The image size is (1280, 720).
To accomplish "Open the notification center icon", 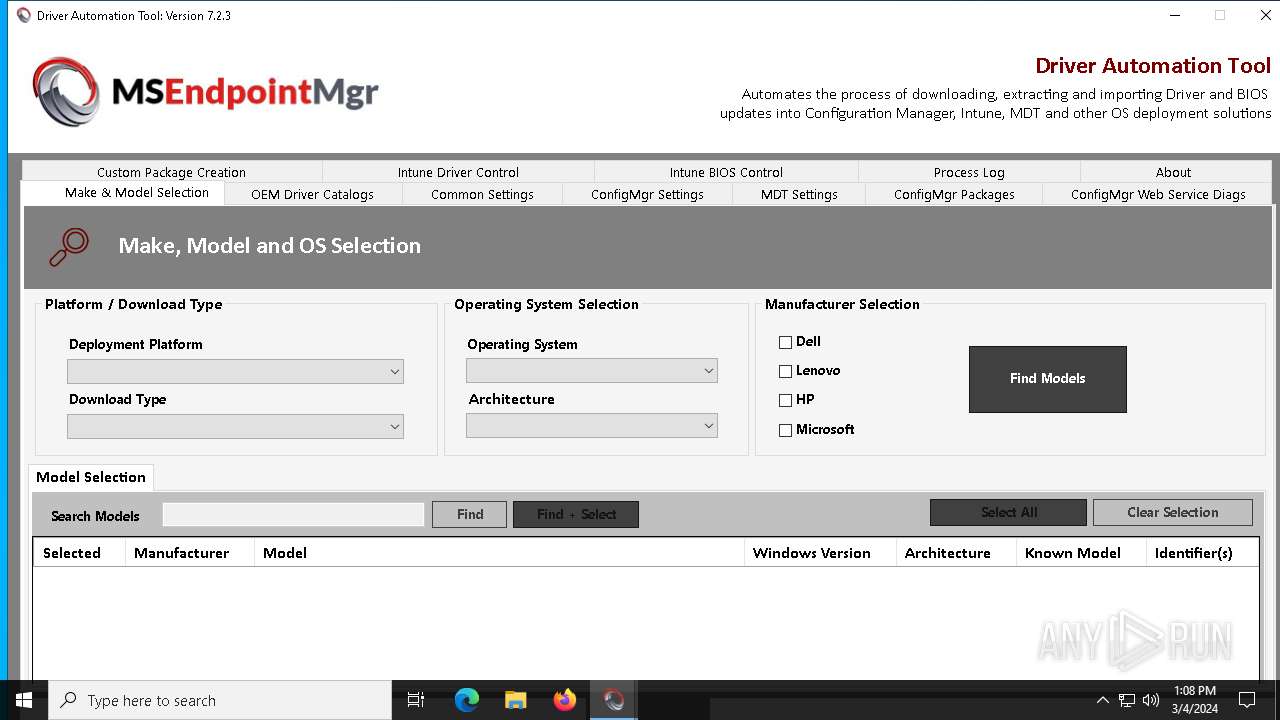I will tap(1247, 700).
